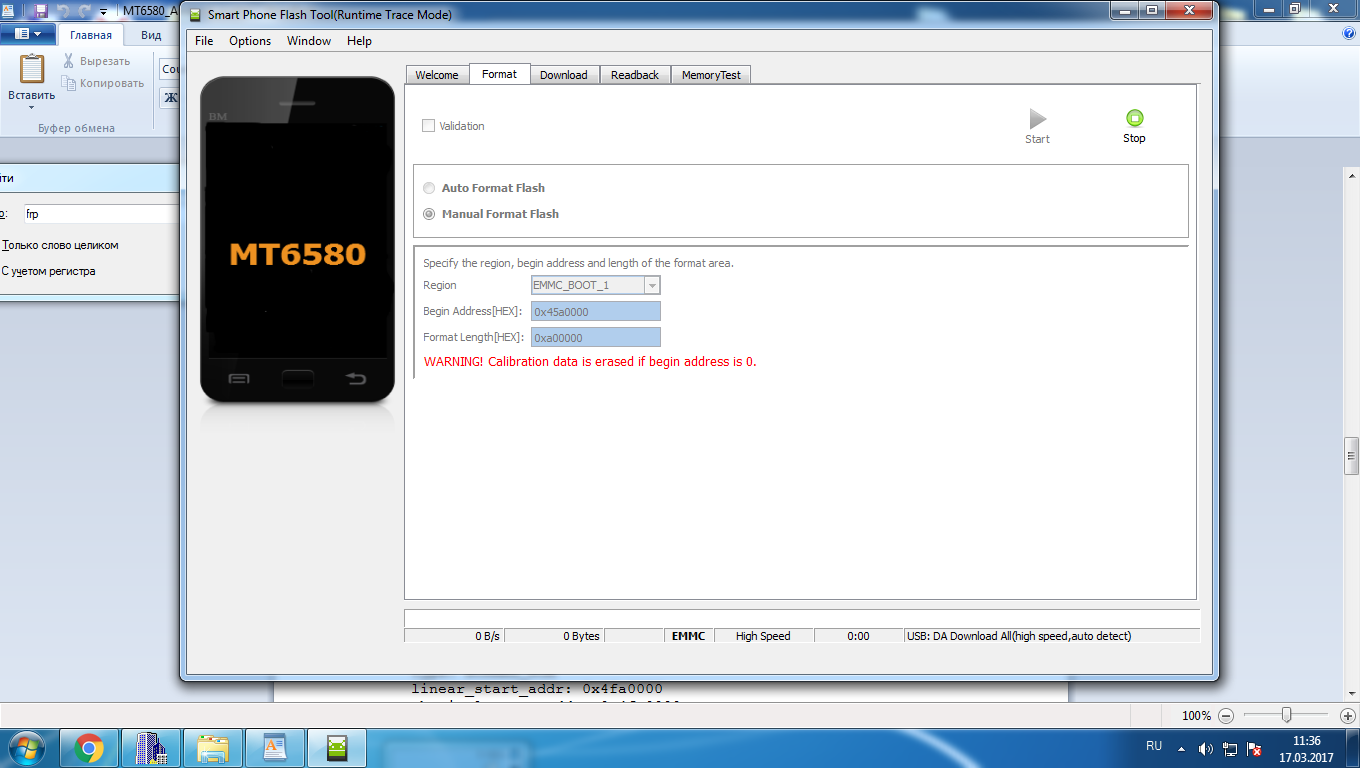Switch to the Readback tab
The image size is (1360, 768).
coord(634,75)
